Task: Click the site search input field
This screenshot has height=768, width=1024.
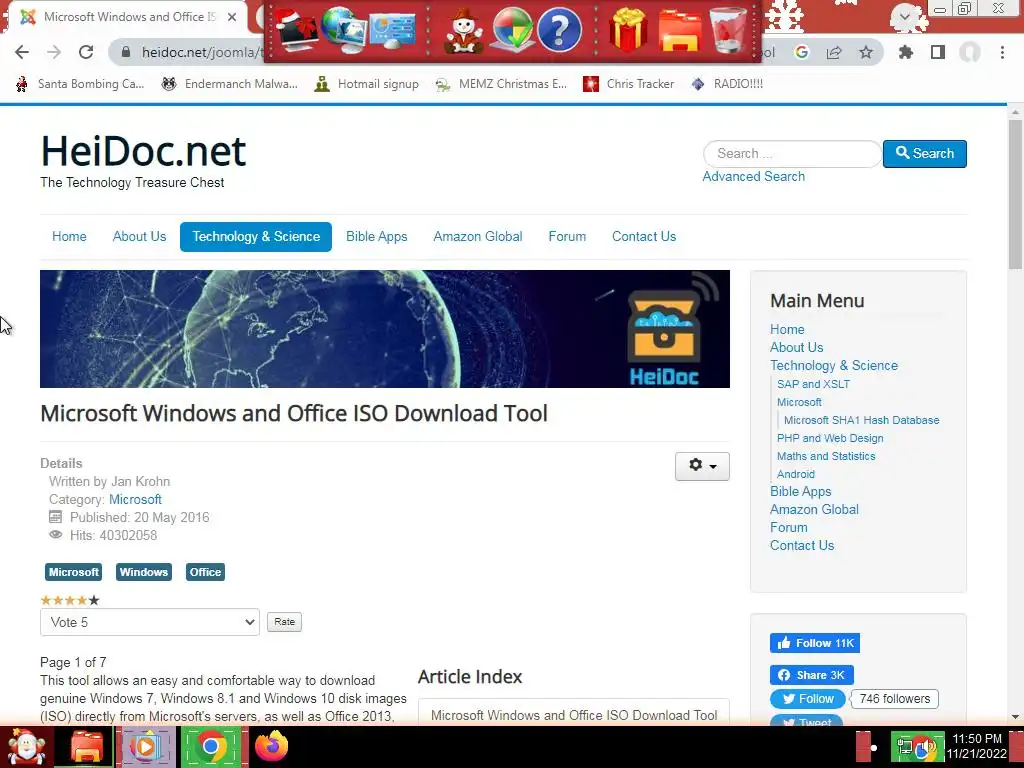Action: pyautogui.click(x=792, y=153)
